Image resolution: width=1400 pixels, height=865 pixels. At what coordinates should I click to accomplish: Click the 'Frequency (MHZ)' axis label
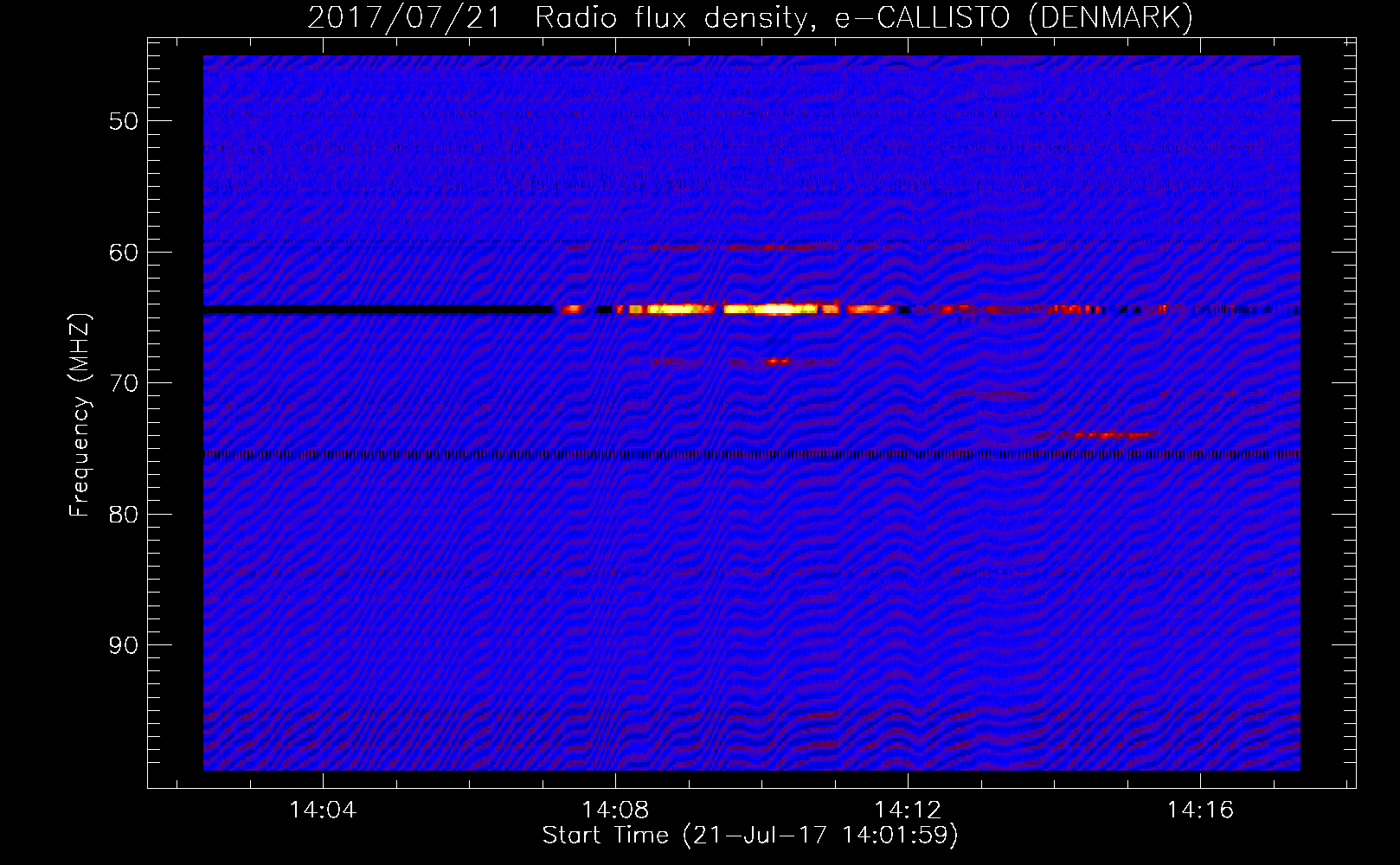(x=80, y=415)
